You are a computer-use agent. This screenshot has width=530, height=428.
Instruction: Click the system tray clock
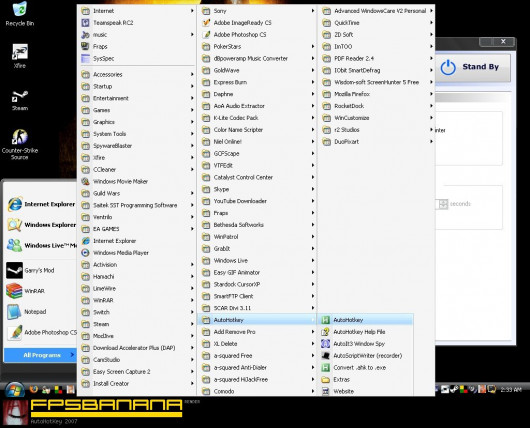tap(511, 390)
